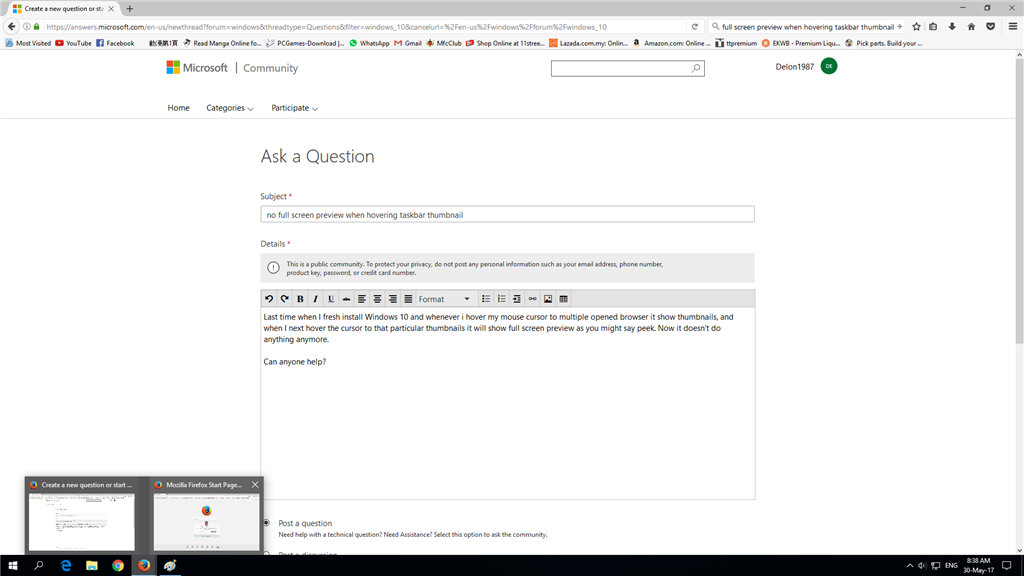
Task: Select the Mozilla Firefox Start Page thumbnail
Action: click(x=206, y=515)
